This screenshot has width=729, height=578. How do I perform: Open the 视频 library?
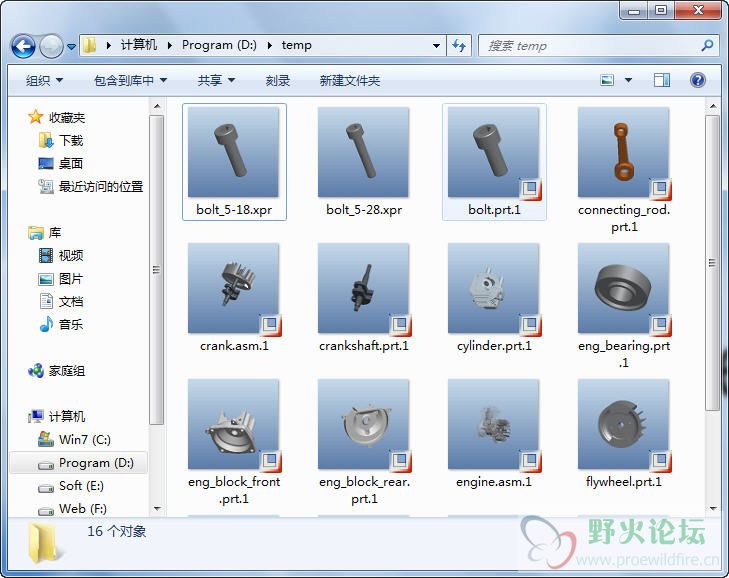(x=71, y=255)
